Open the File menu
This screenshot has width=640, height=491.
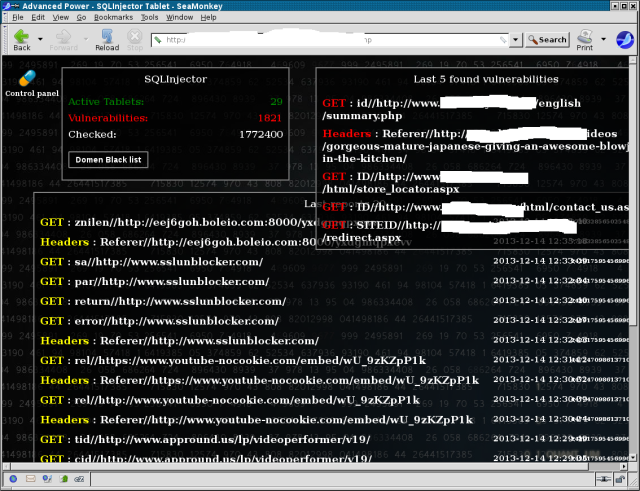coord(18,17)
